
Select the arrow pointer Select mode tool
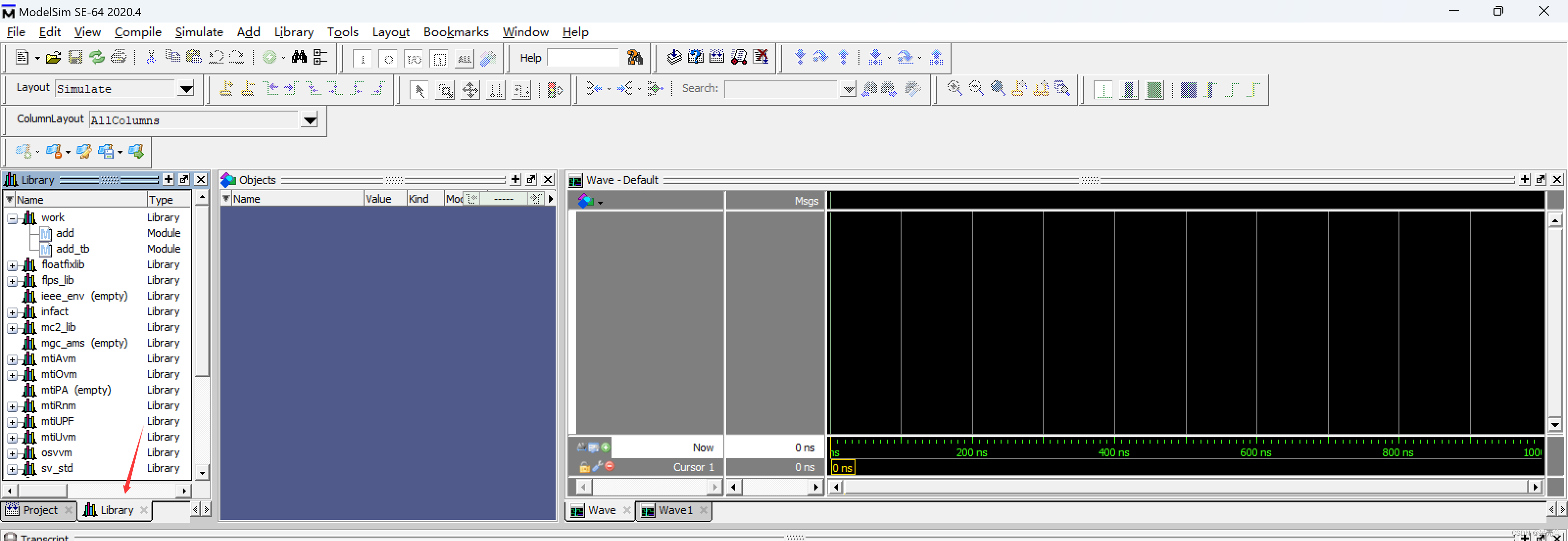click(x=419, y=91)
